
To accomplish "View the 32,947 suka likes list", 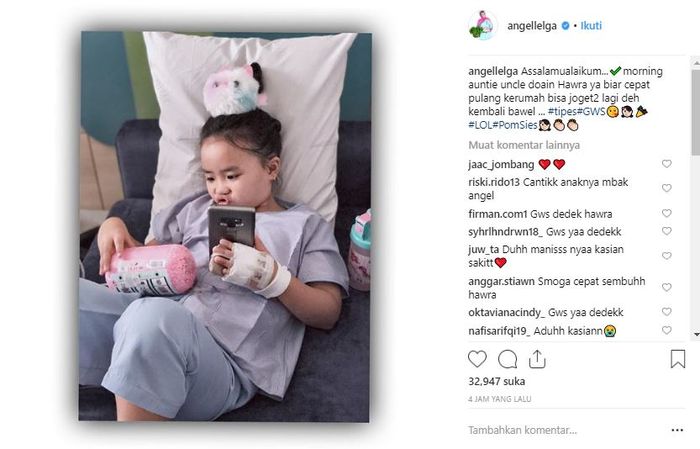I will (496, 382).
